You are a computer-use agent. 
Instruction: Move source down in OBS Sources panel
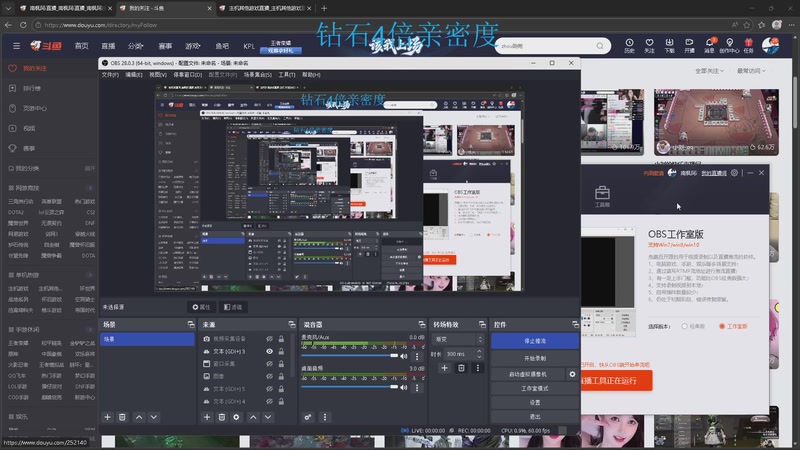coord(268,417)
